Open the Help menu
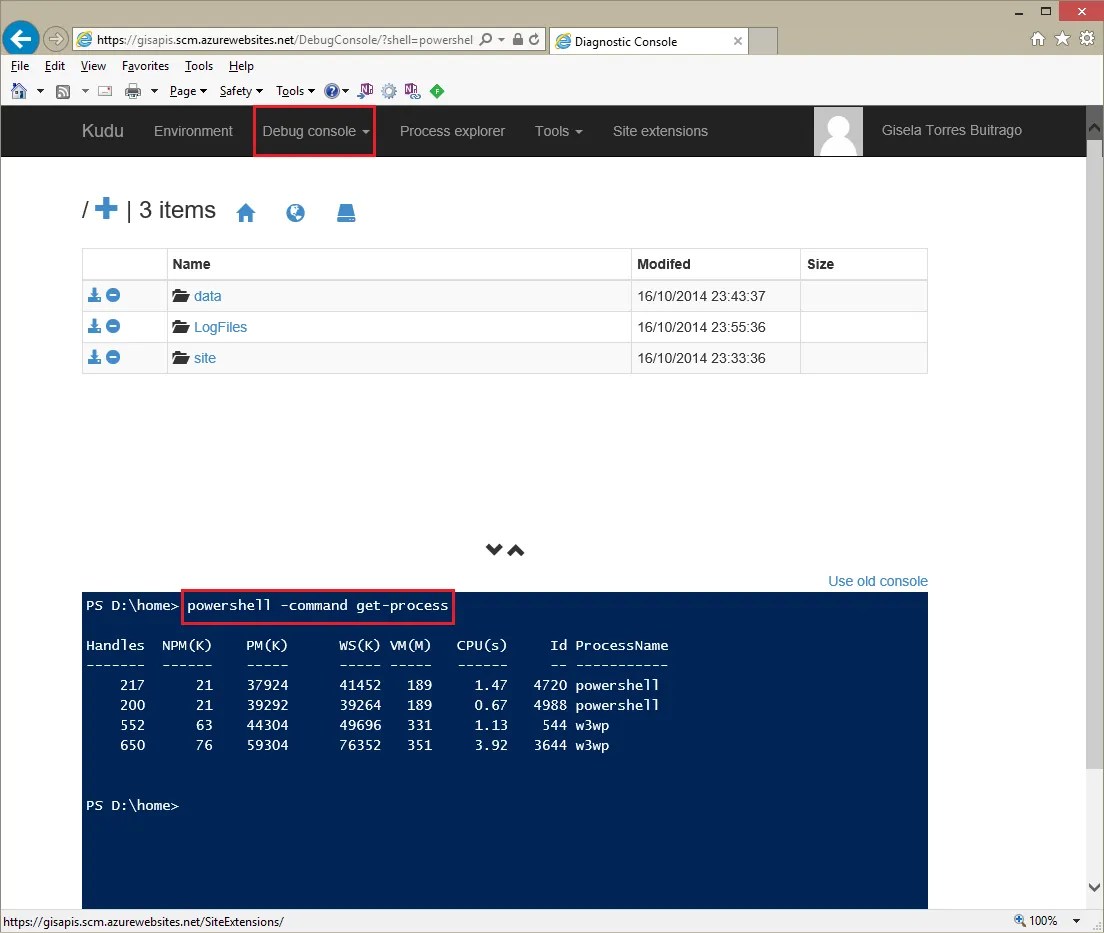1104x933 pixels. [241, 65]
